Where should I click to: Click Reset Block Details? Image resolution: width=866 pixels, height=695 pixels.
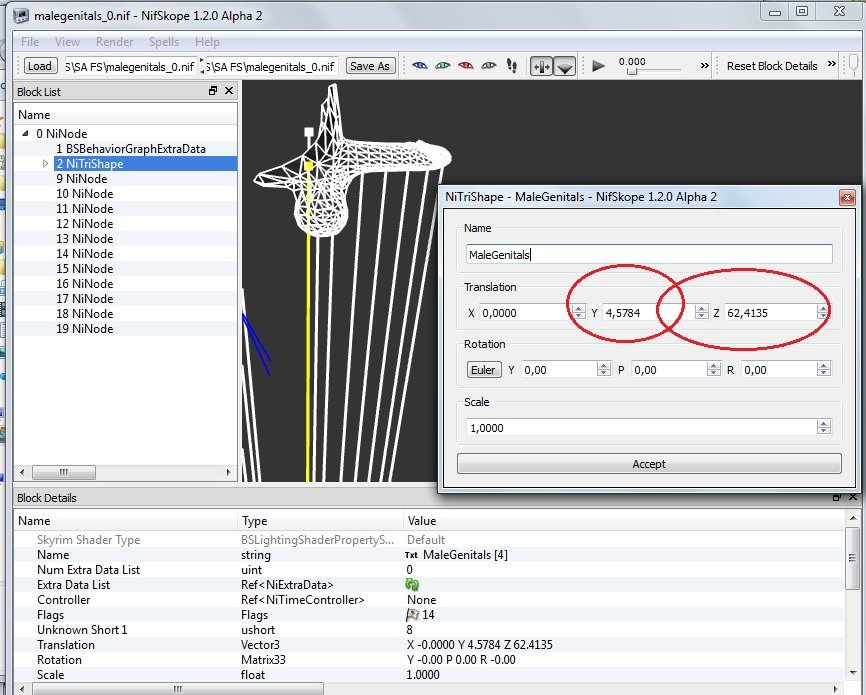pyautogui.click(x=772, y=66)
